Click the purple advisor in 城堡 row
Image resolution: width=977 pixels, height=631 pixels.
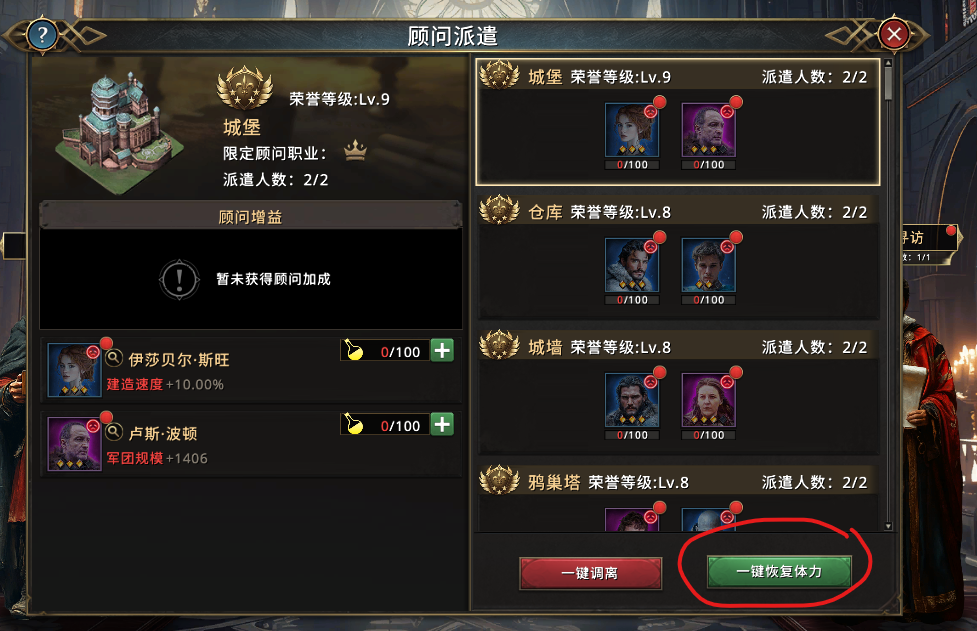point(708,130)
